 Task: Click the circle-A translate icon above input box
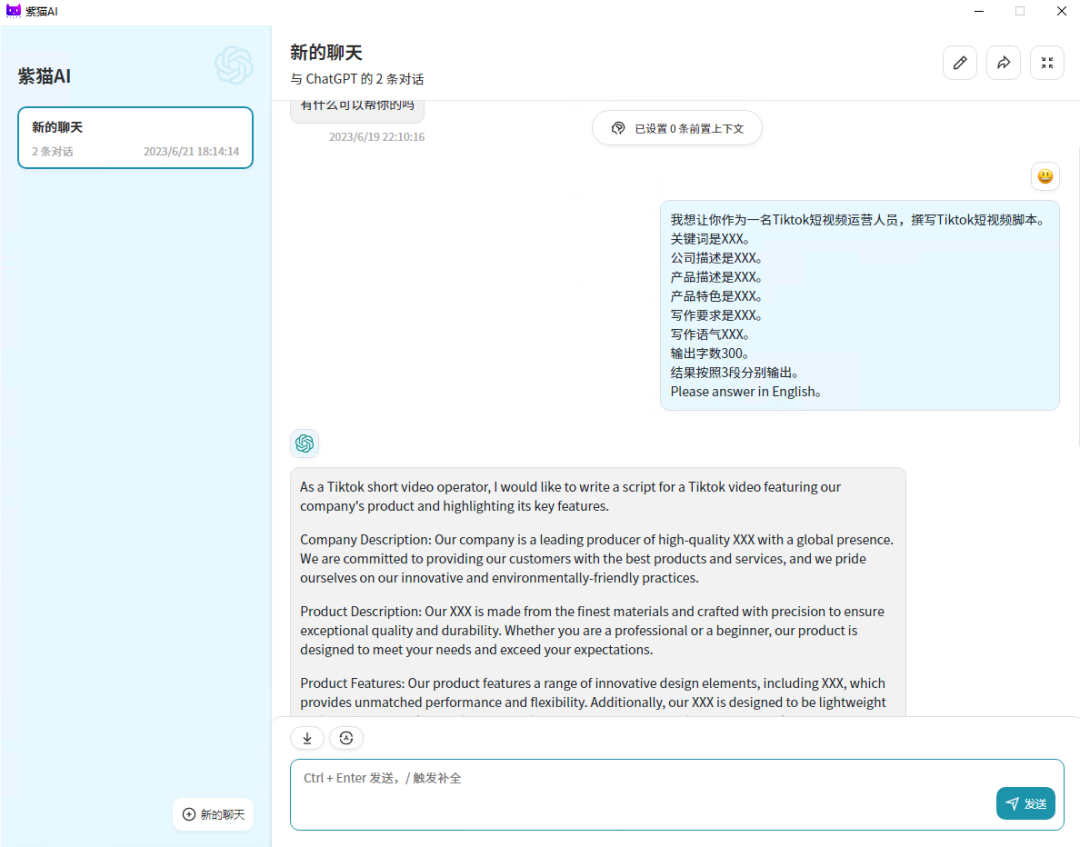point(346,737)
